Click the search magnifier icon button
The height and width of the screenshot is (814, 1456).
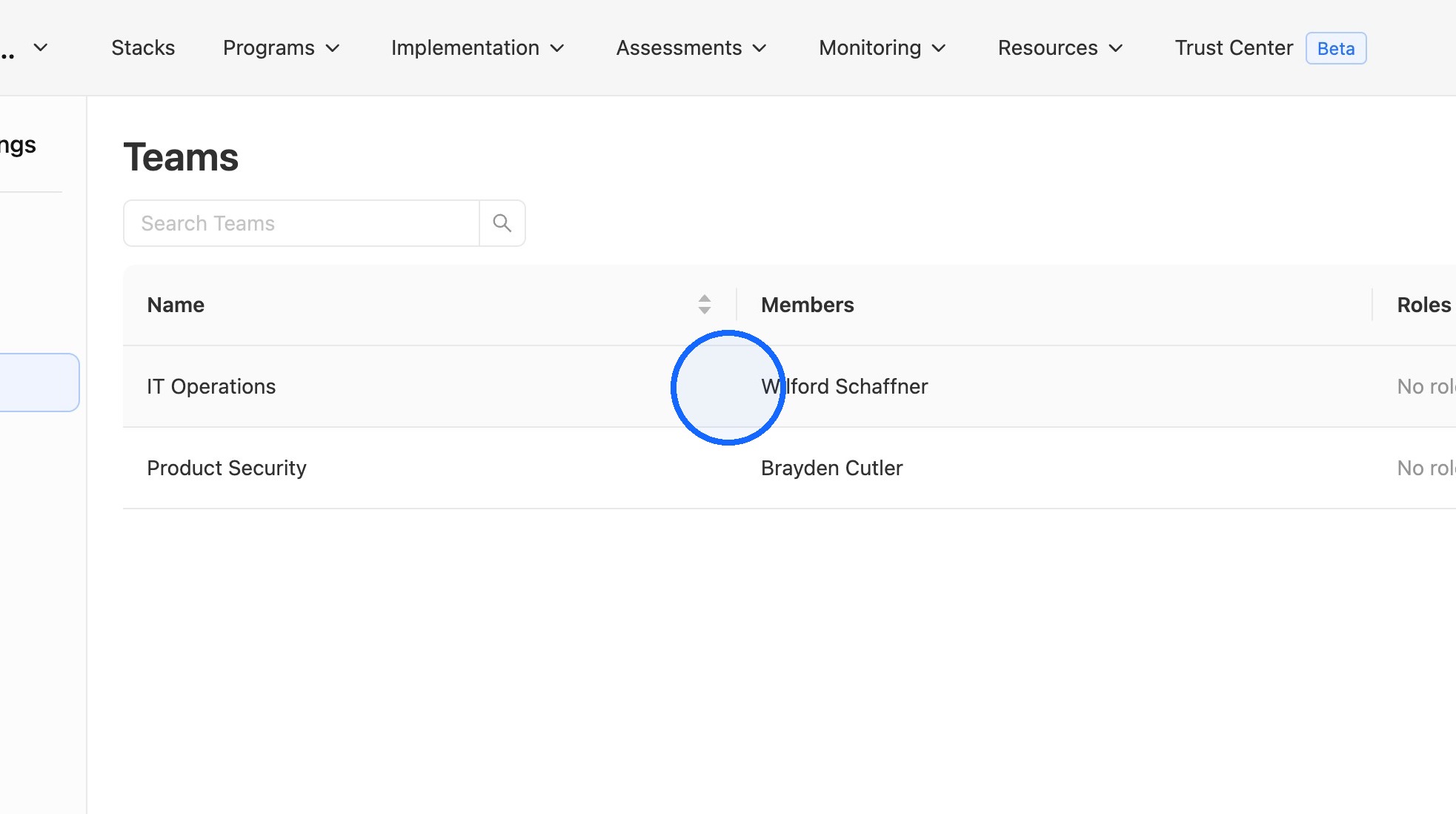(x=502, y=223)
